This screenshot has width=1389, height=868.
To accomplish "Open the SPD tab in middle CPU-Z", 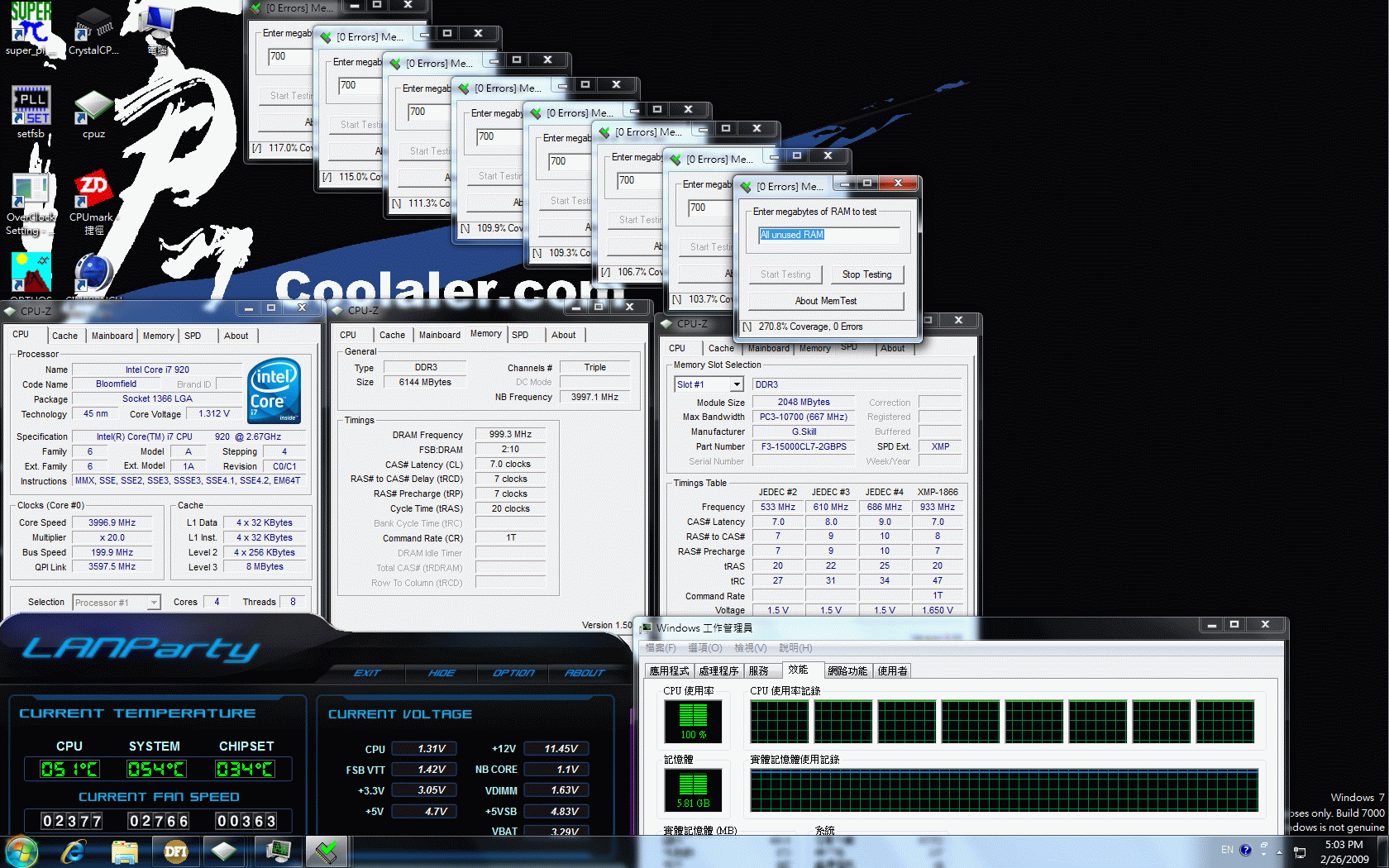I will coord(520,335).
